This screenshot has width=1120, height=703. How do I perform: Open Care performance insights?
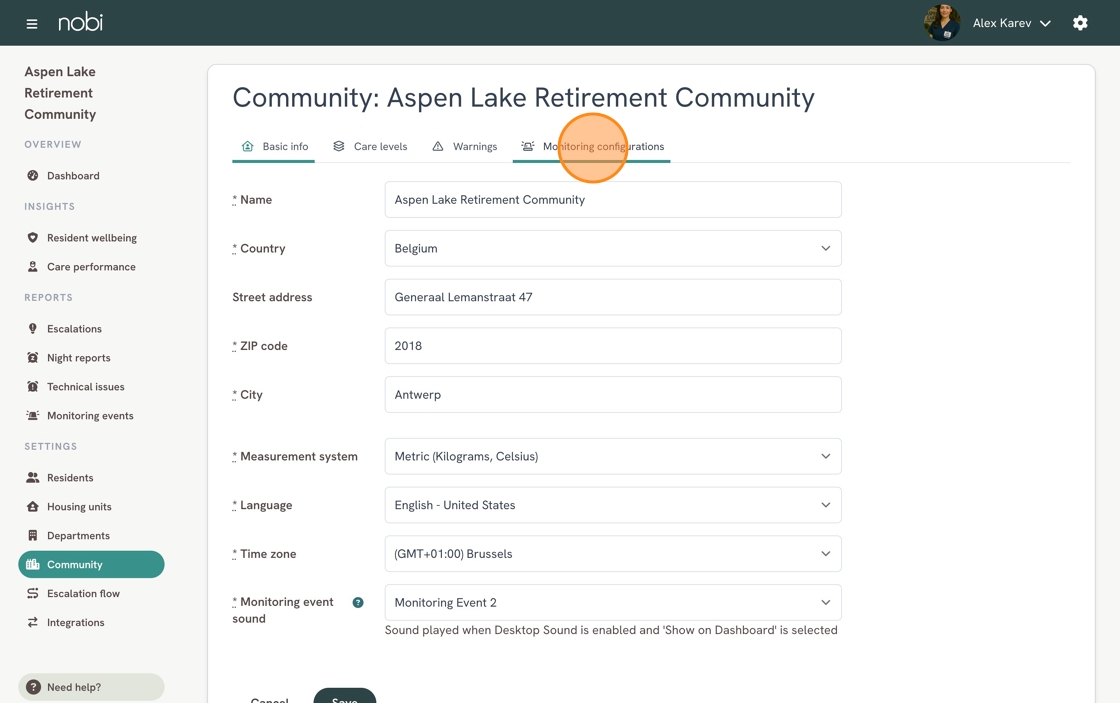91,266
